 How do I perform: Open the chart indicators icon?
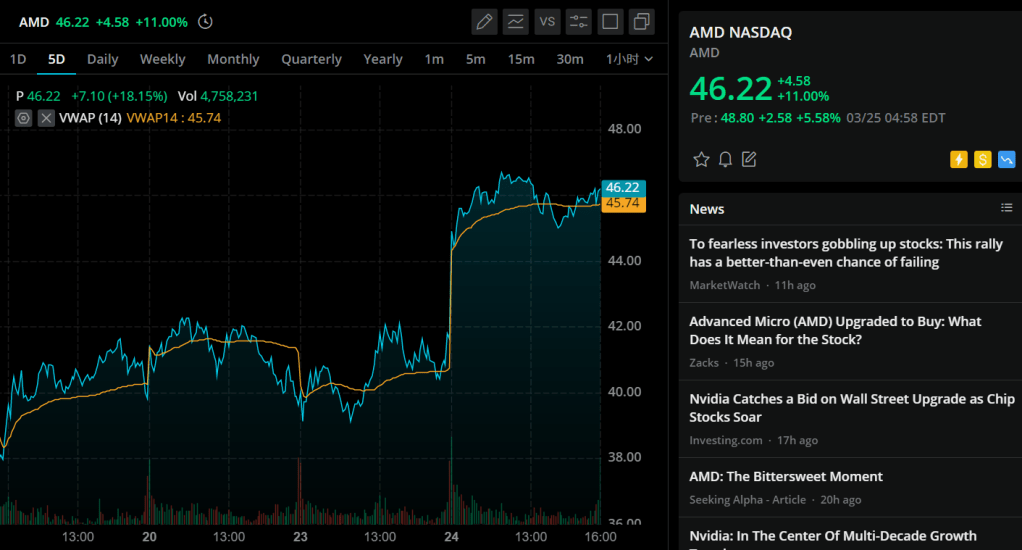pyautogui.click(x=516, y=21)
